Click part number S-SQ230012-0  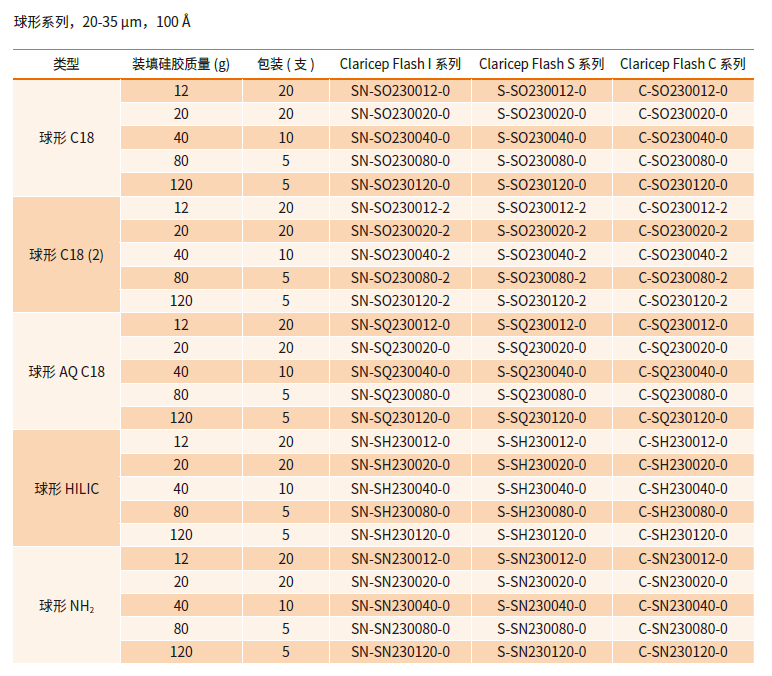(x=542, y=325)
